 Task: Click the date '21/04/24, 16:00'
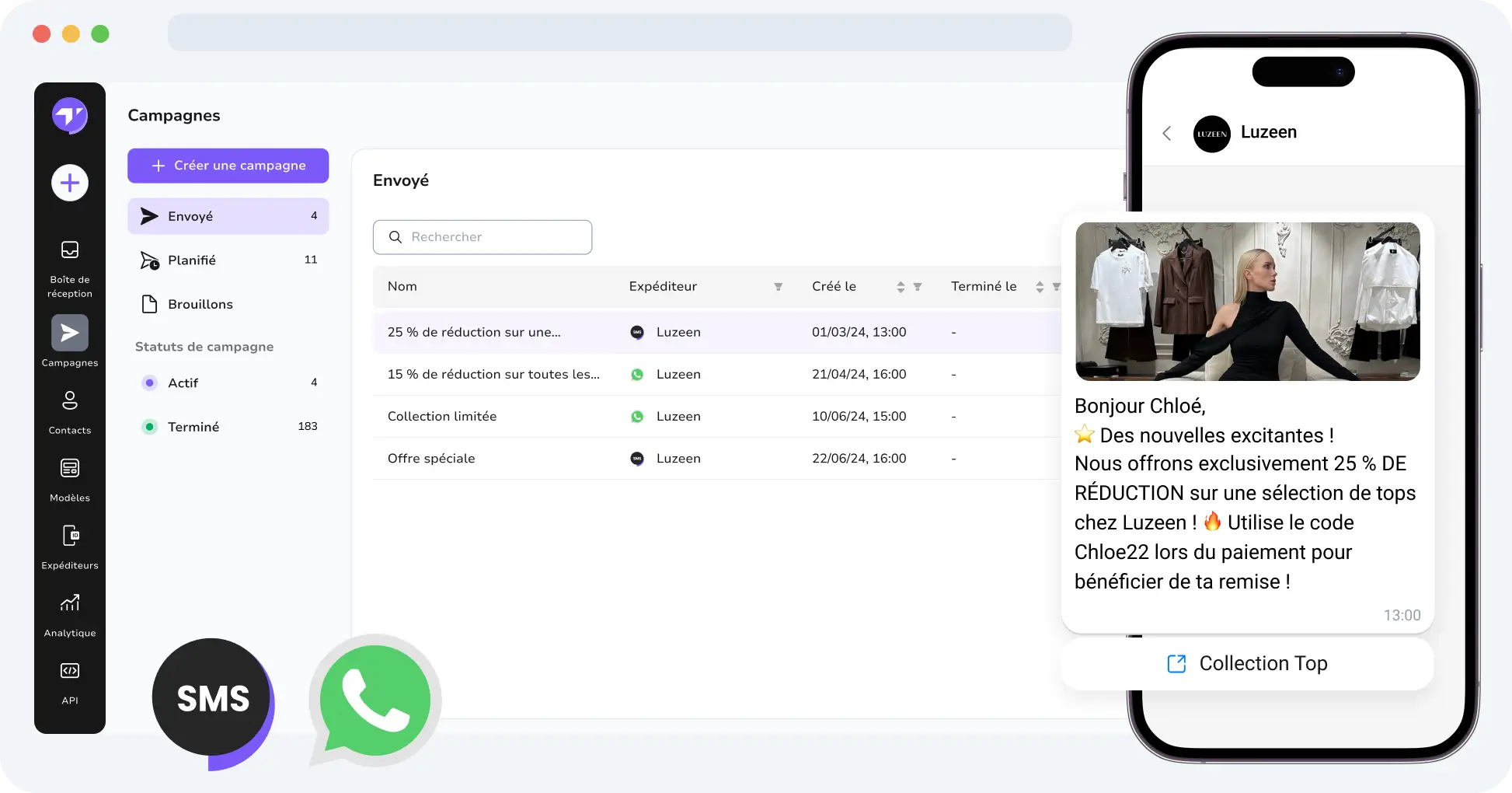tap(859, 374)
